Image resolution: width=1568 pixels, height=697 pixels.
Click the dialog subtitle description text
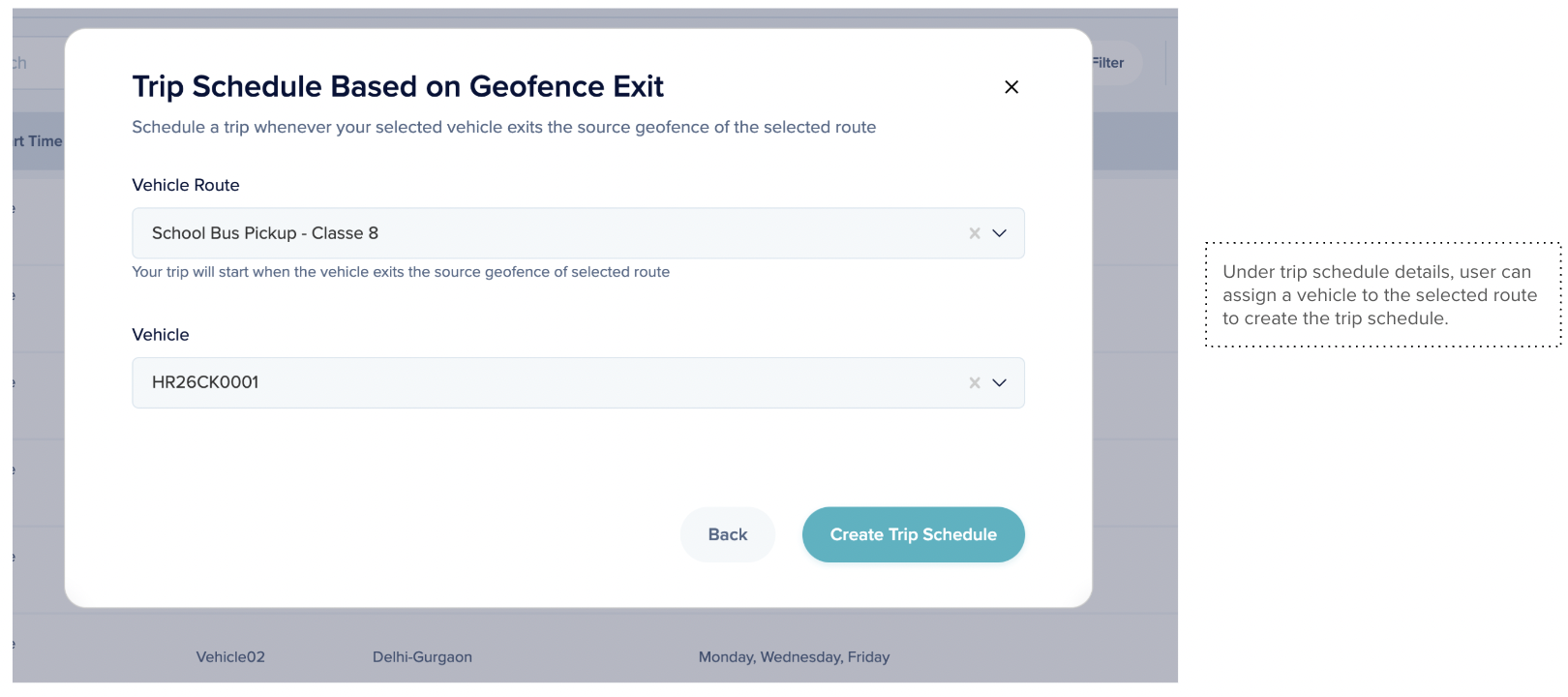503,127
